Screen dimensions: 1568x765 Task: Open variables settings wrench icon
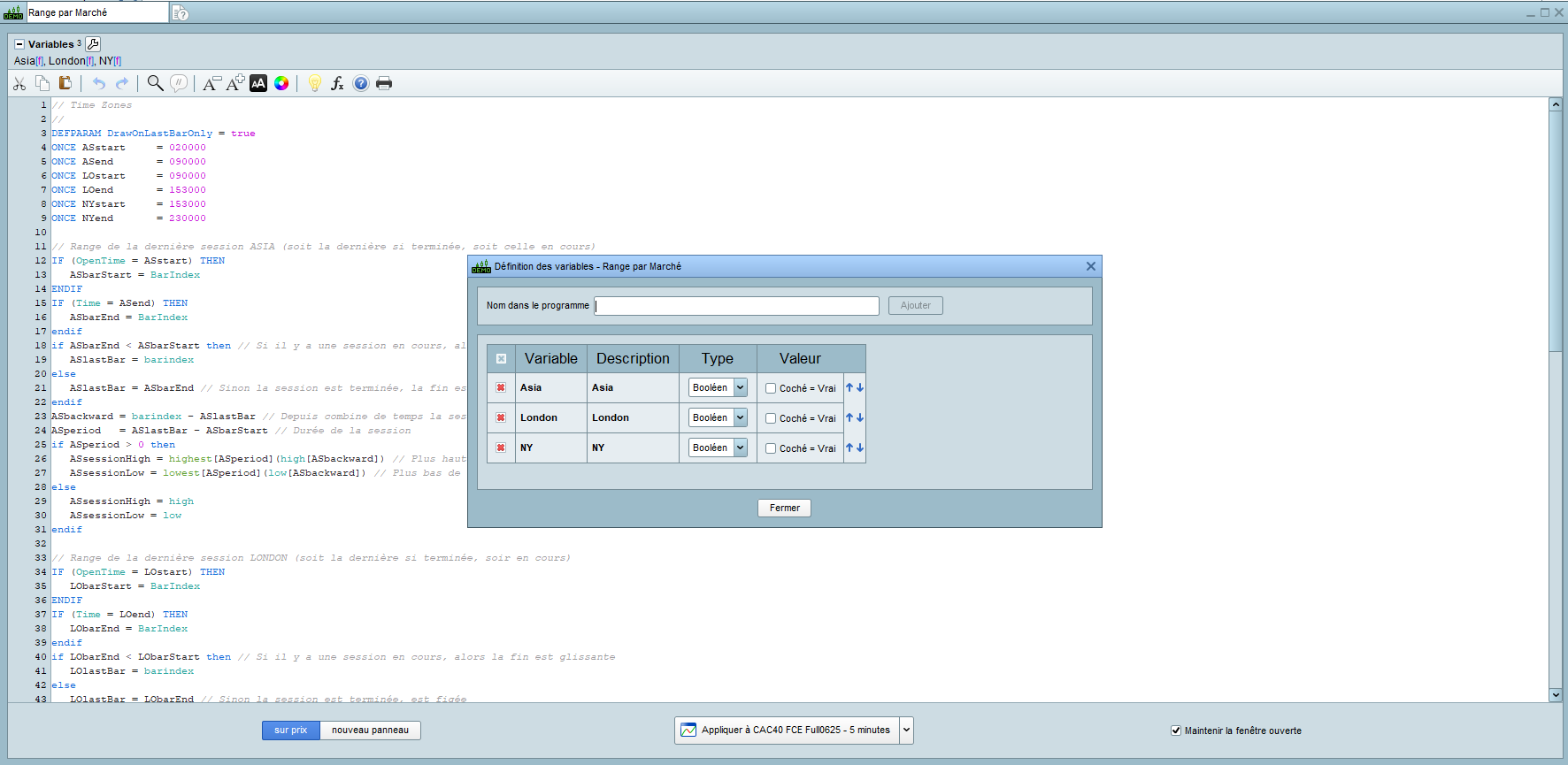93,44
